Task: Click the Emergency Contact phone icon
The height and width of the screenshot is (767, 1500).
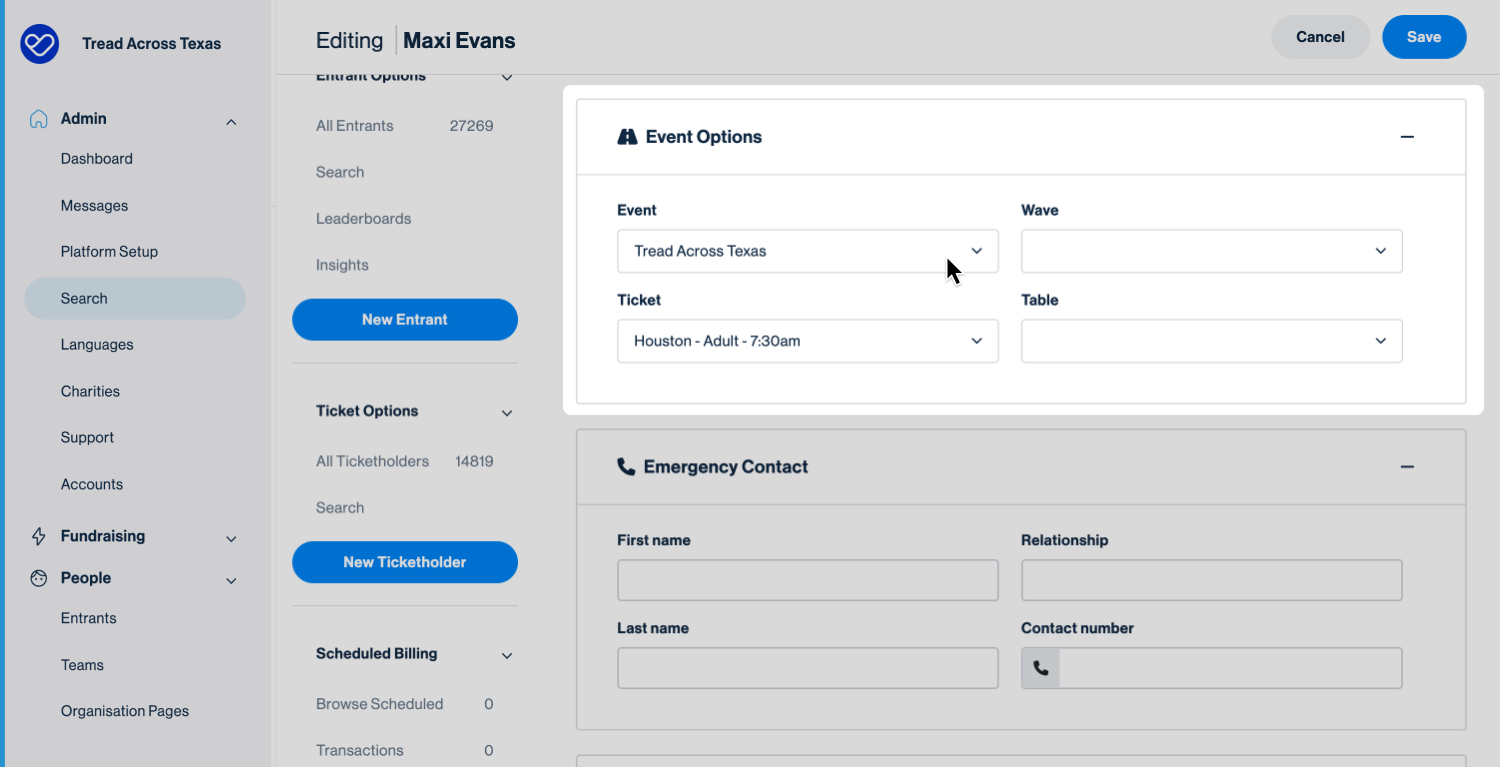Action: 626,467
